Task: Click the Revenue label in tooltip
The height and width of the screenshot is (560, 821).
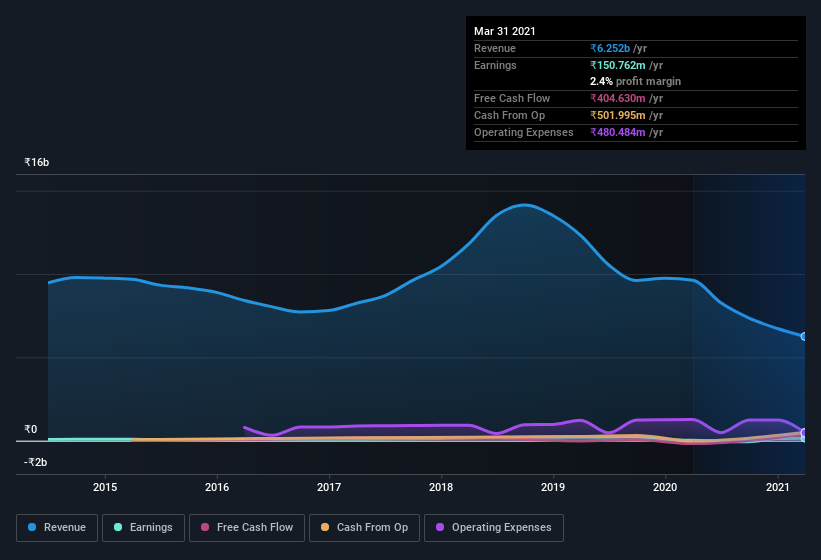Action: coord(495,48)
